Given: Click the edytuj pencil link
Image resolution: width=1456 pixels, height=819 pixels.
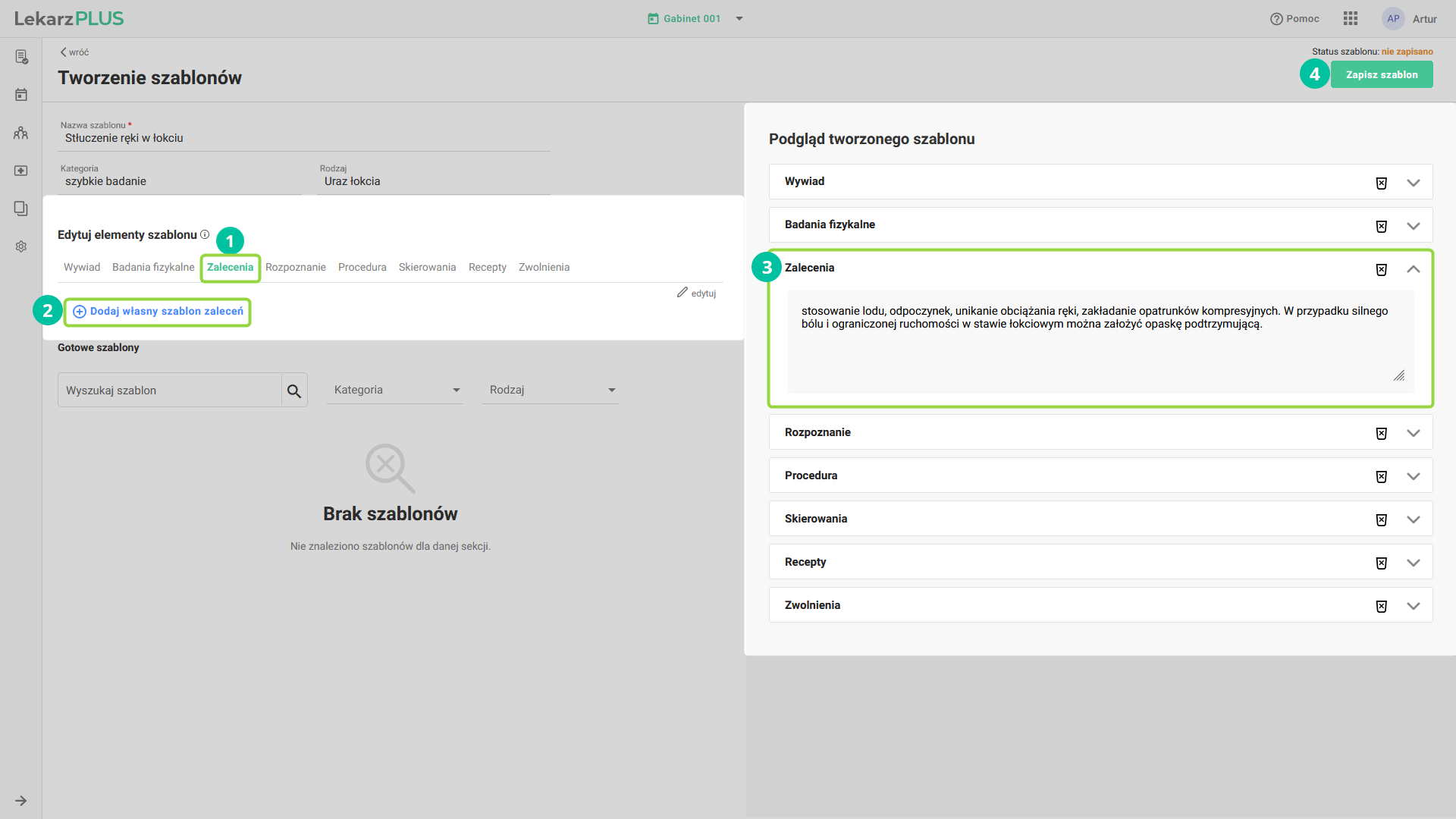Looking at the screenshot, I should (696, 293).
